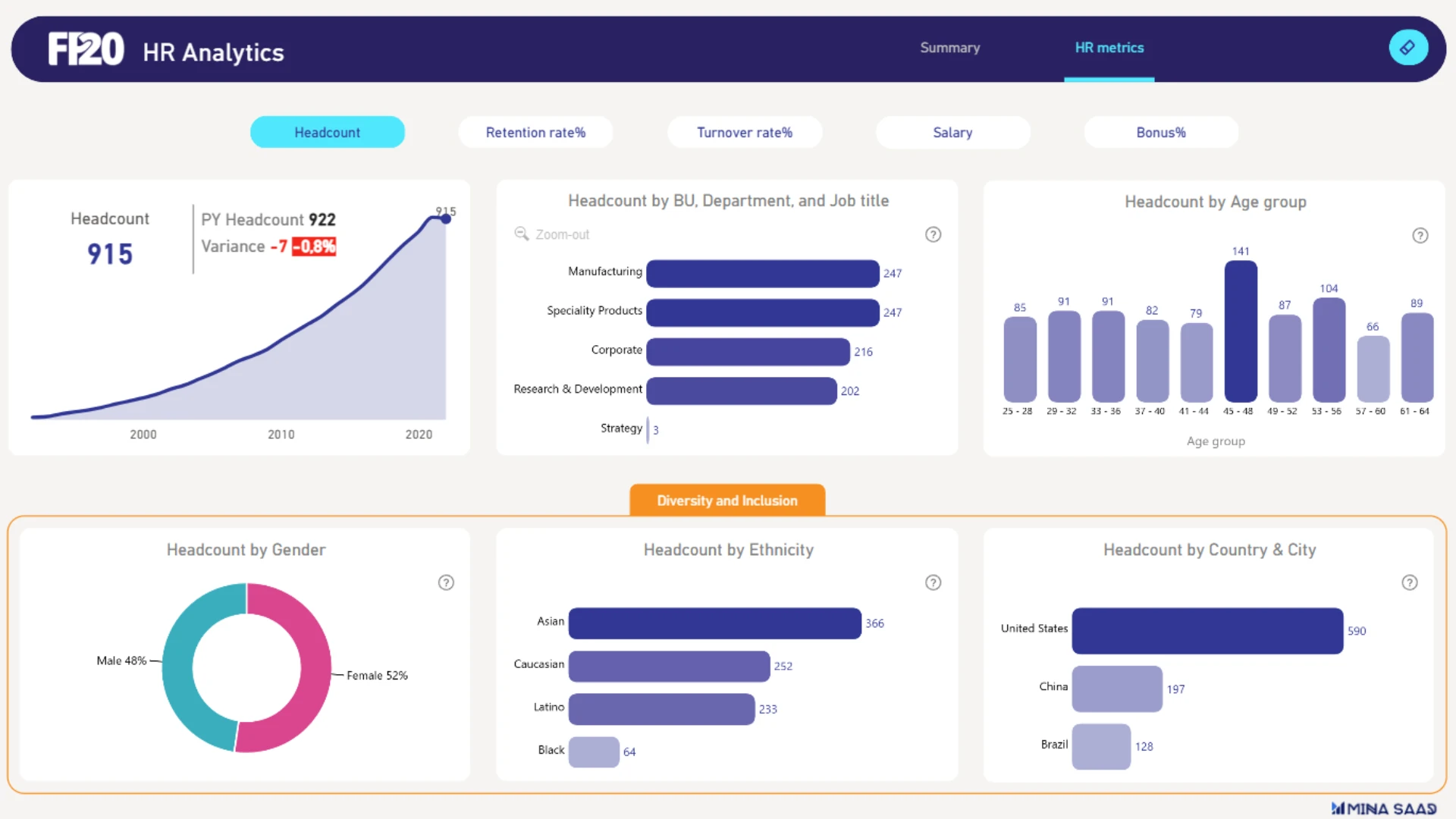Viewport: 1456px width, 819px height.
Task: Click the help icon on the BU headcount chart
Action: click(x=933, y=234)
